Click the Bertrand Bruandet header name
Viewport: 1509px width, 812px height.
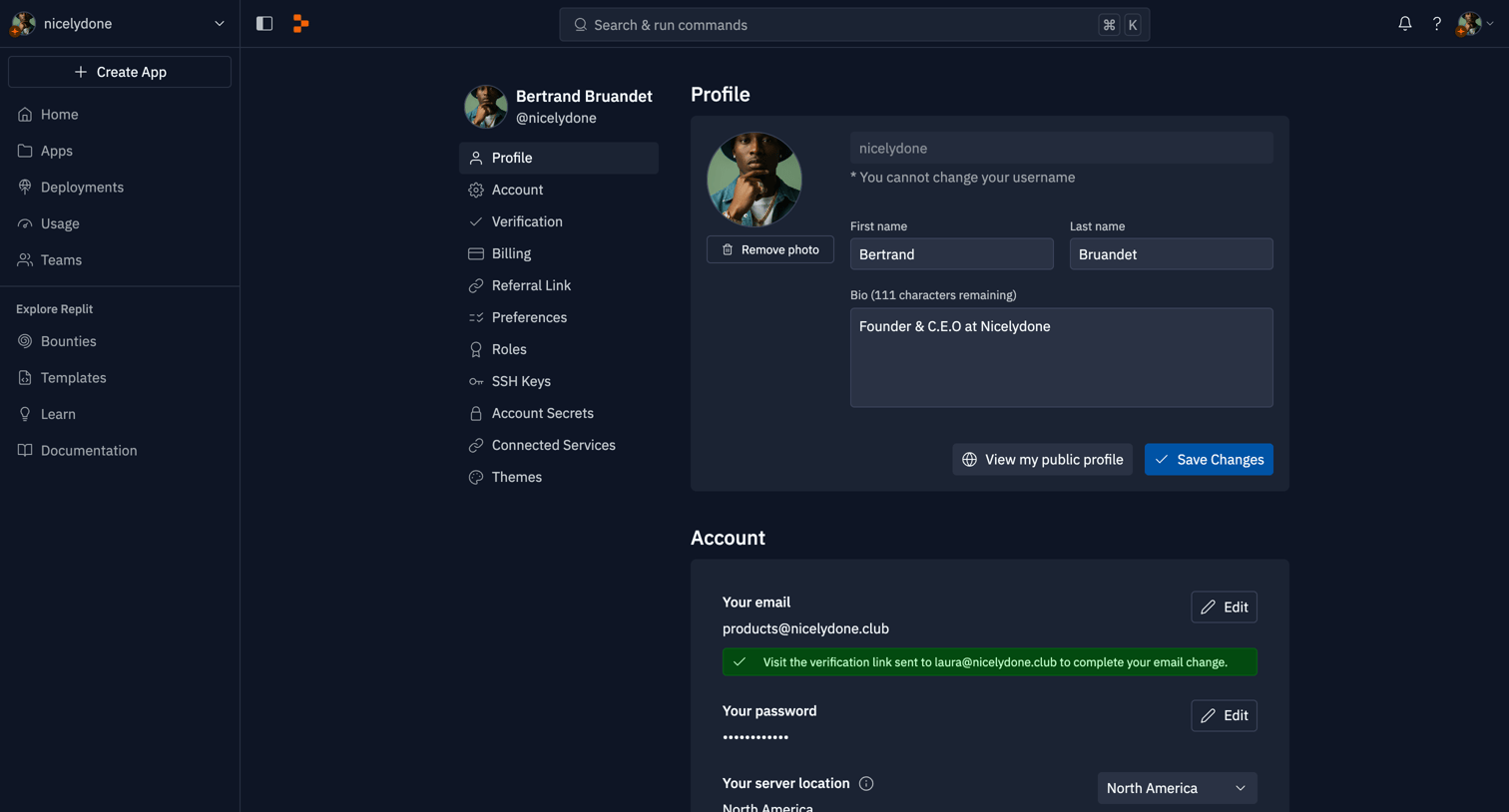(584, 96)
